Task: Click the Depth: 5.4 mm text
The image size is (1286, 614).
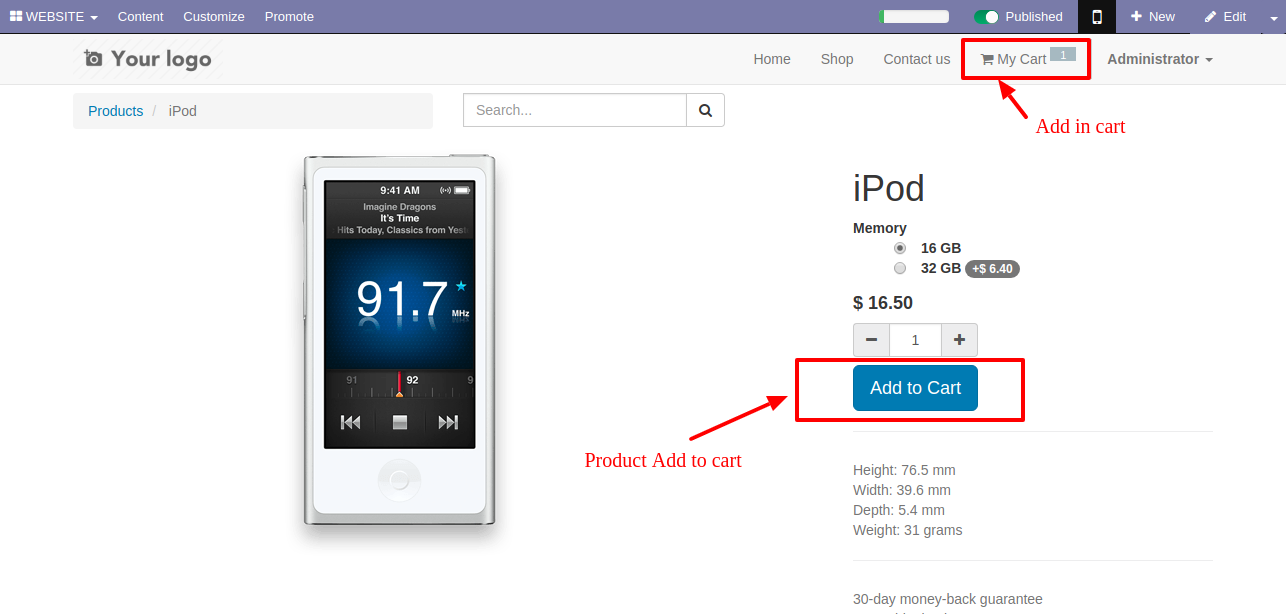Action: [899, 510]
